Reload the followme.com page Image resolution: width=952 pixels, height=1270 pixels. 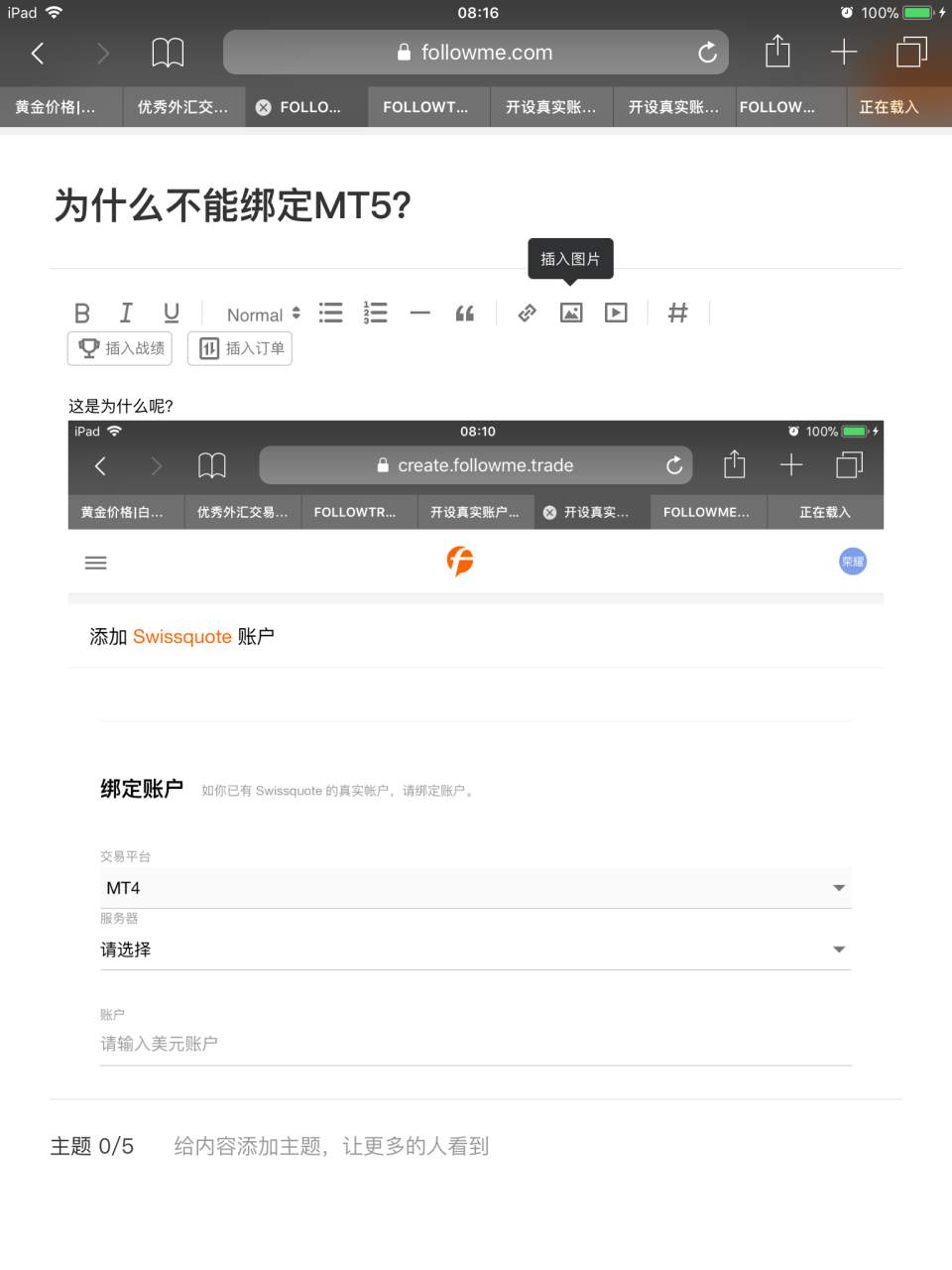click(707, 53)
